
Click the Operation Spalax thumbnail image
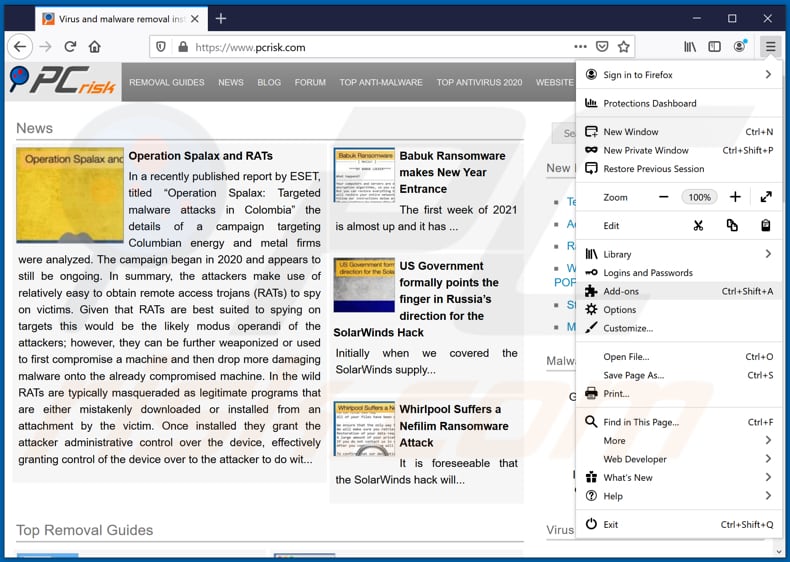70,195
